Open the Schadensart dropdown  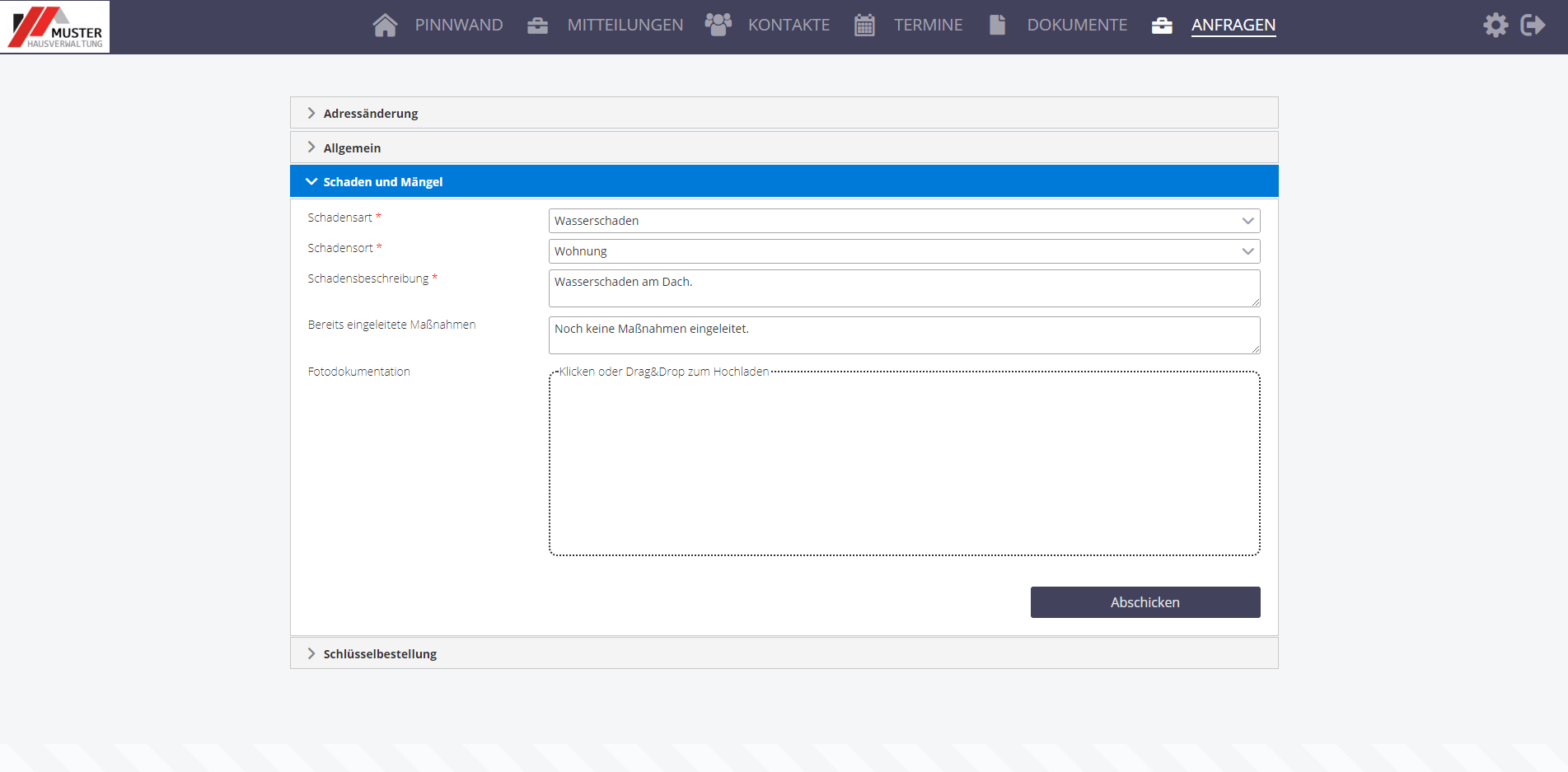904,221
